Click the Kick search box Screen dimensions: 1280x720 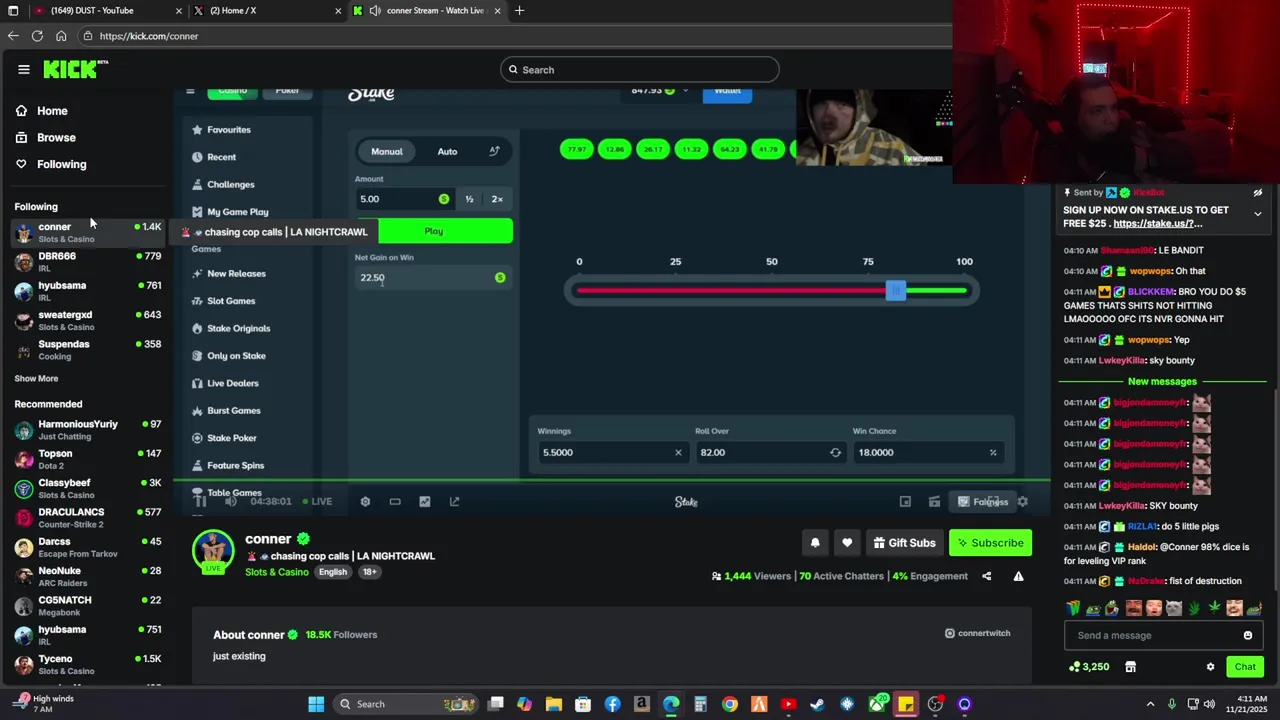(x=640, y=70)
